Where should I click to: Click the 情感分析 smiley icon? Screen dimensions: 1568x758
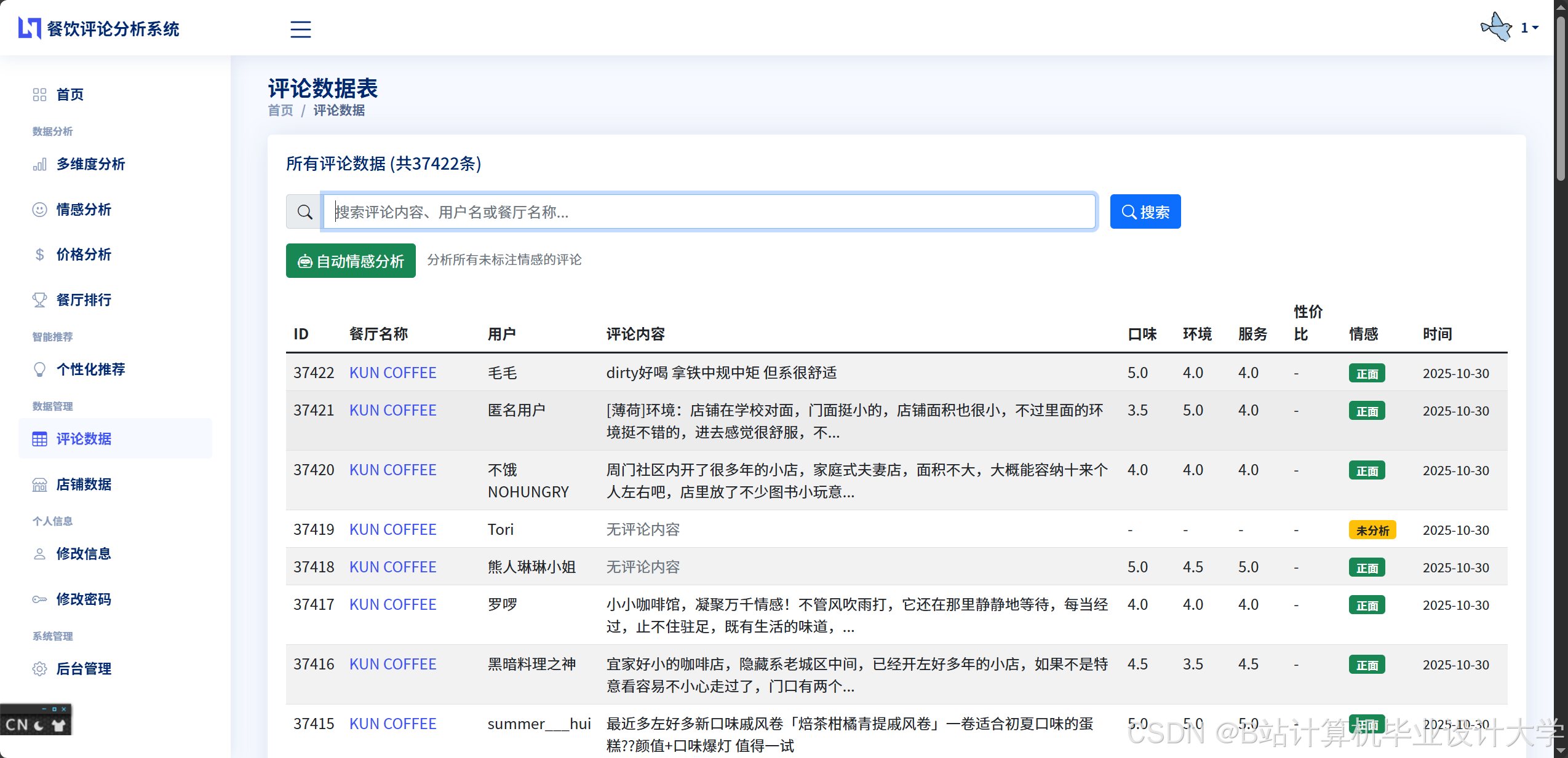[39, 210]
